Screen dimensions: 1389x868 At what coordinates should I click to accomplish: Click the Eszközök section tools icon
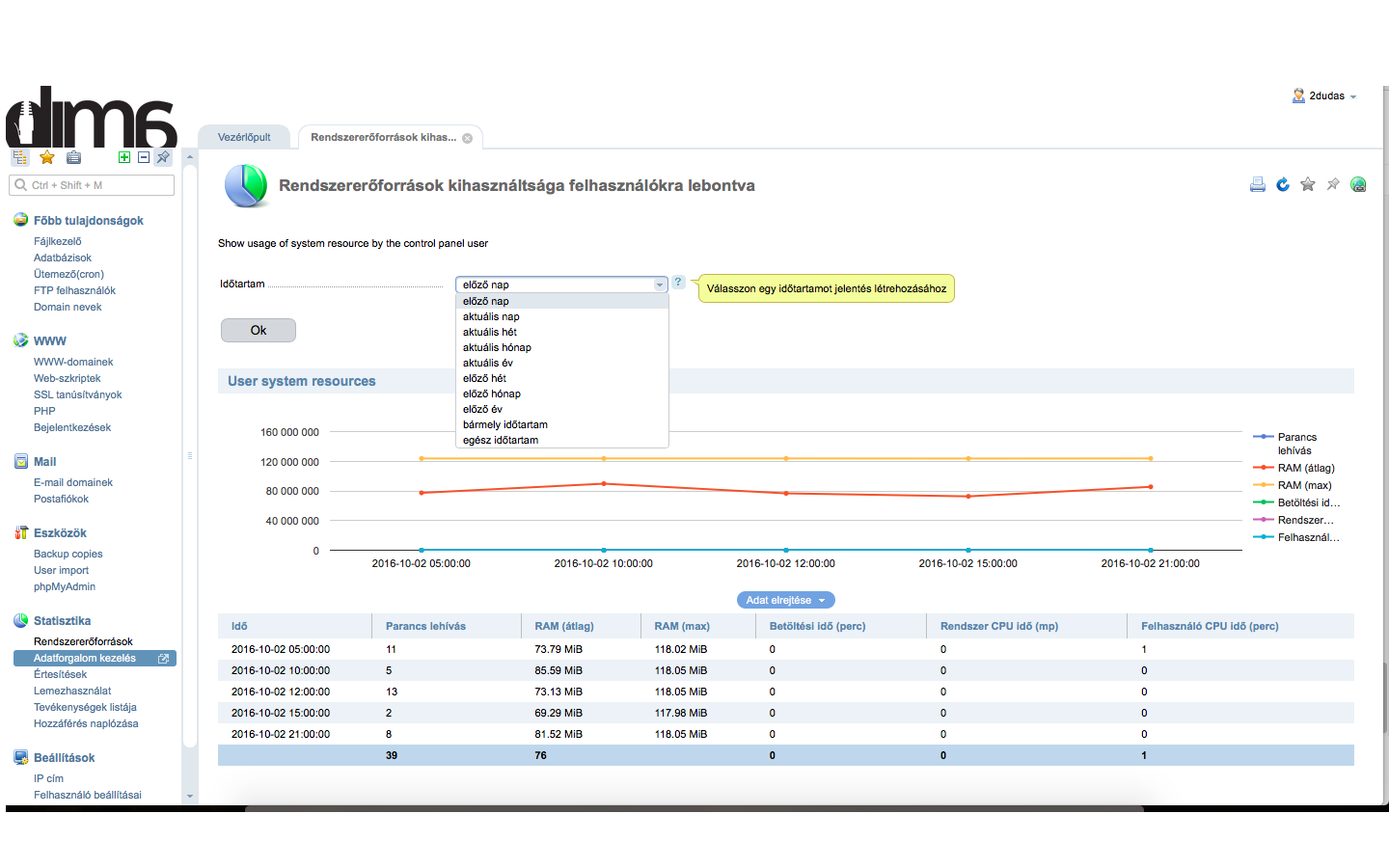pos(20,532)
